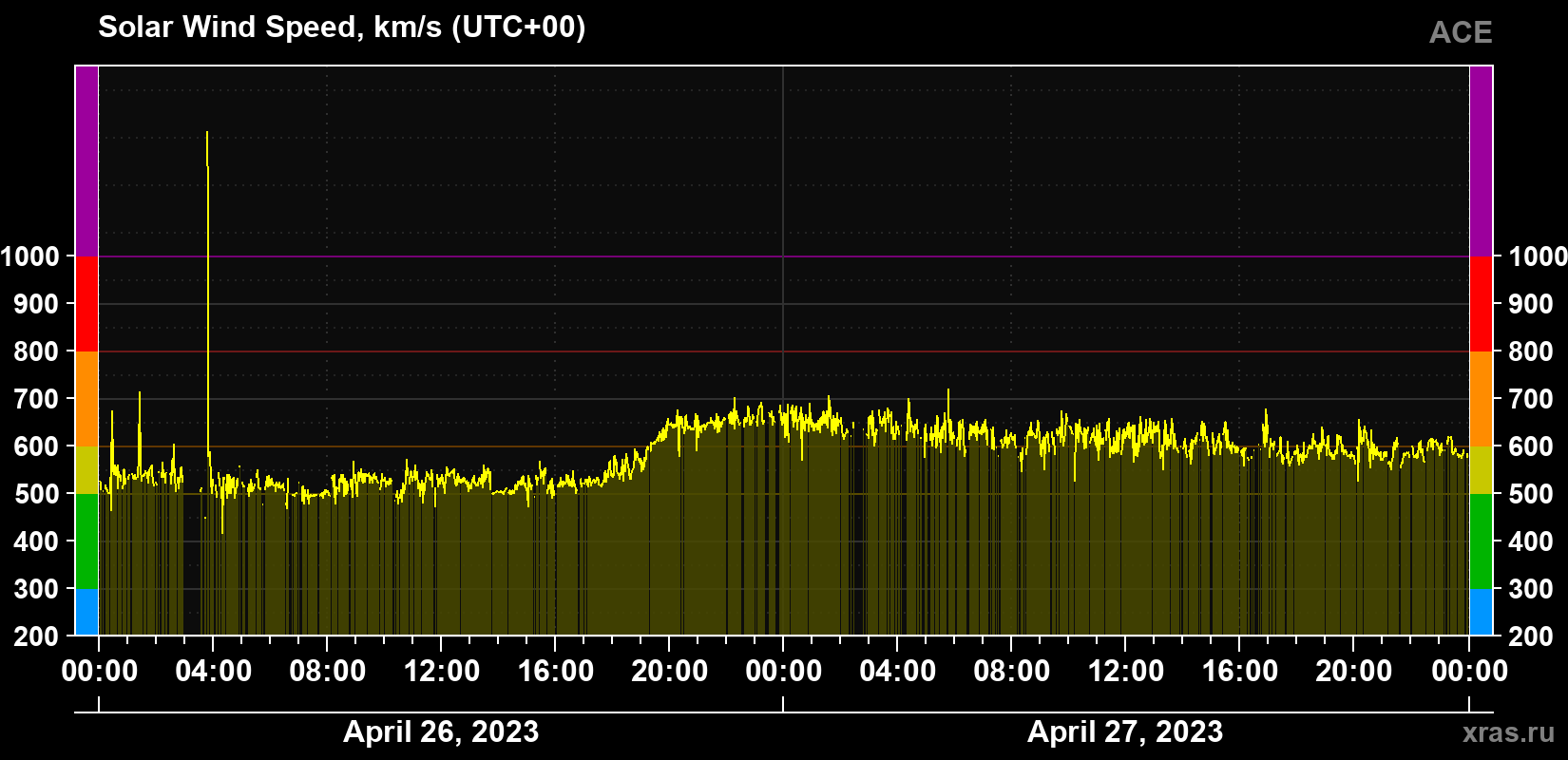Click the purple segment of the left color scale

coord(86,161)
